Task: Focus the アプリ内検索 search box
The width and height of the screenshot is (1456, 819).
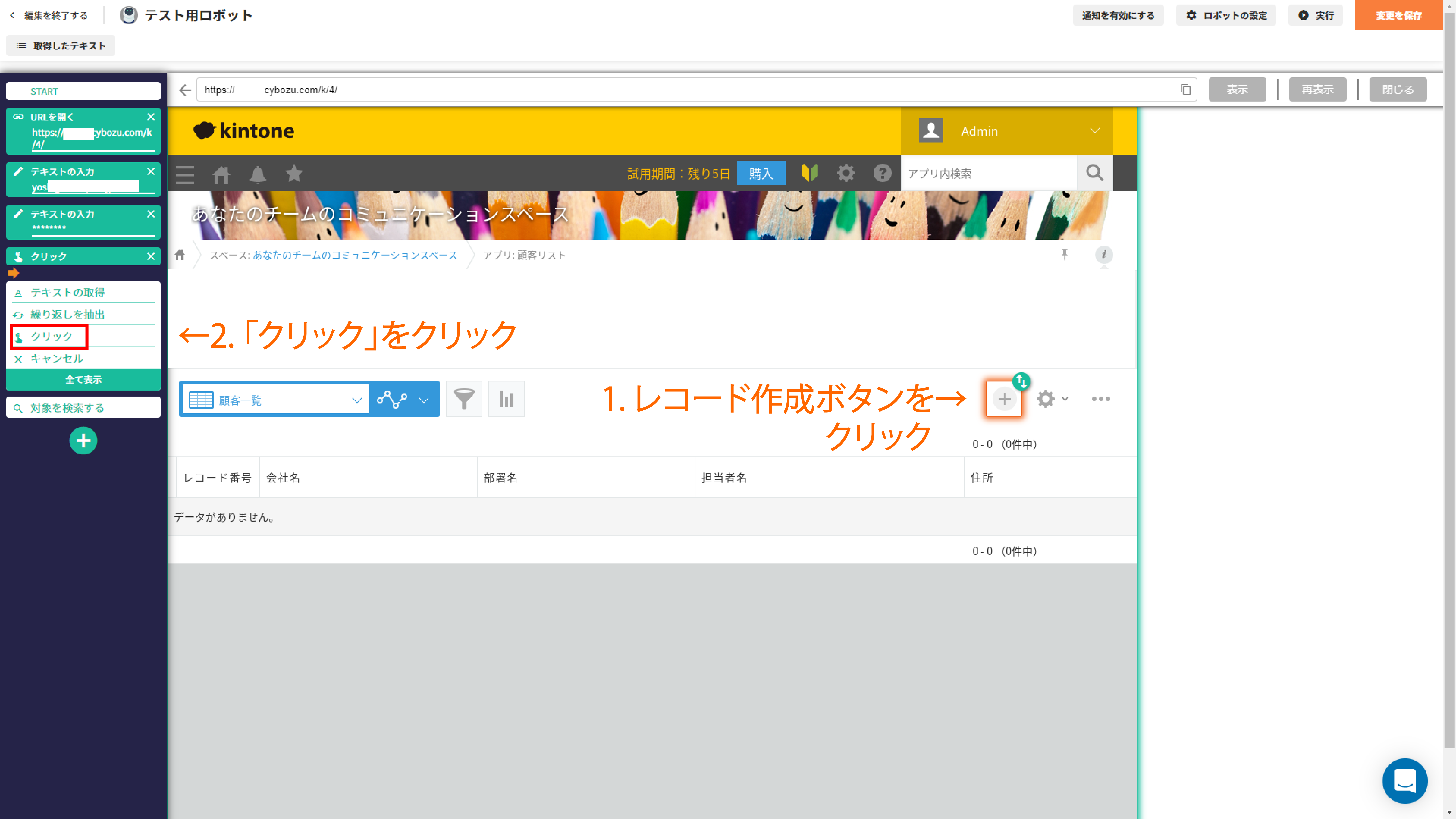Action: 989,173
